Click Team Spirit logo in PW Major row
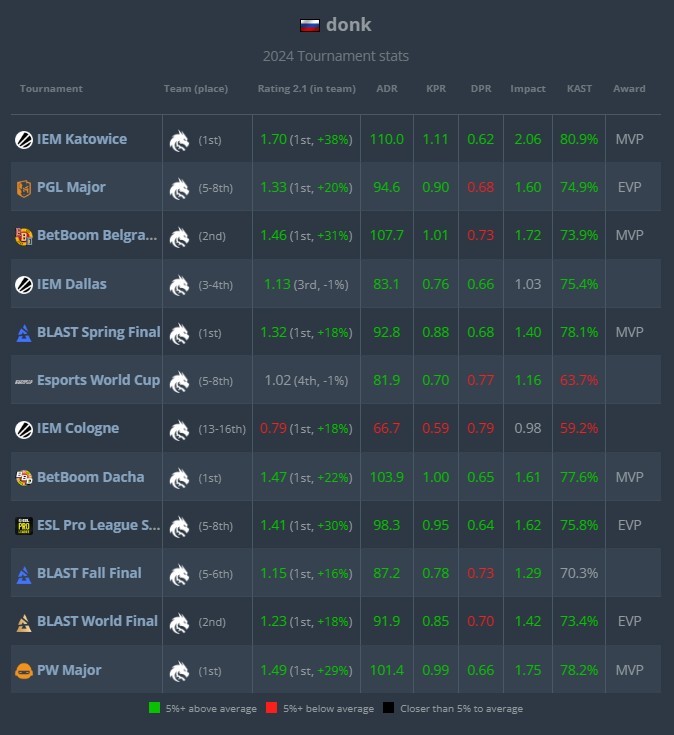Image resolution: width=674 pixels, height=735 pixels. pos(179,672)
